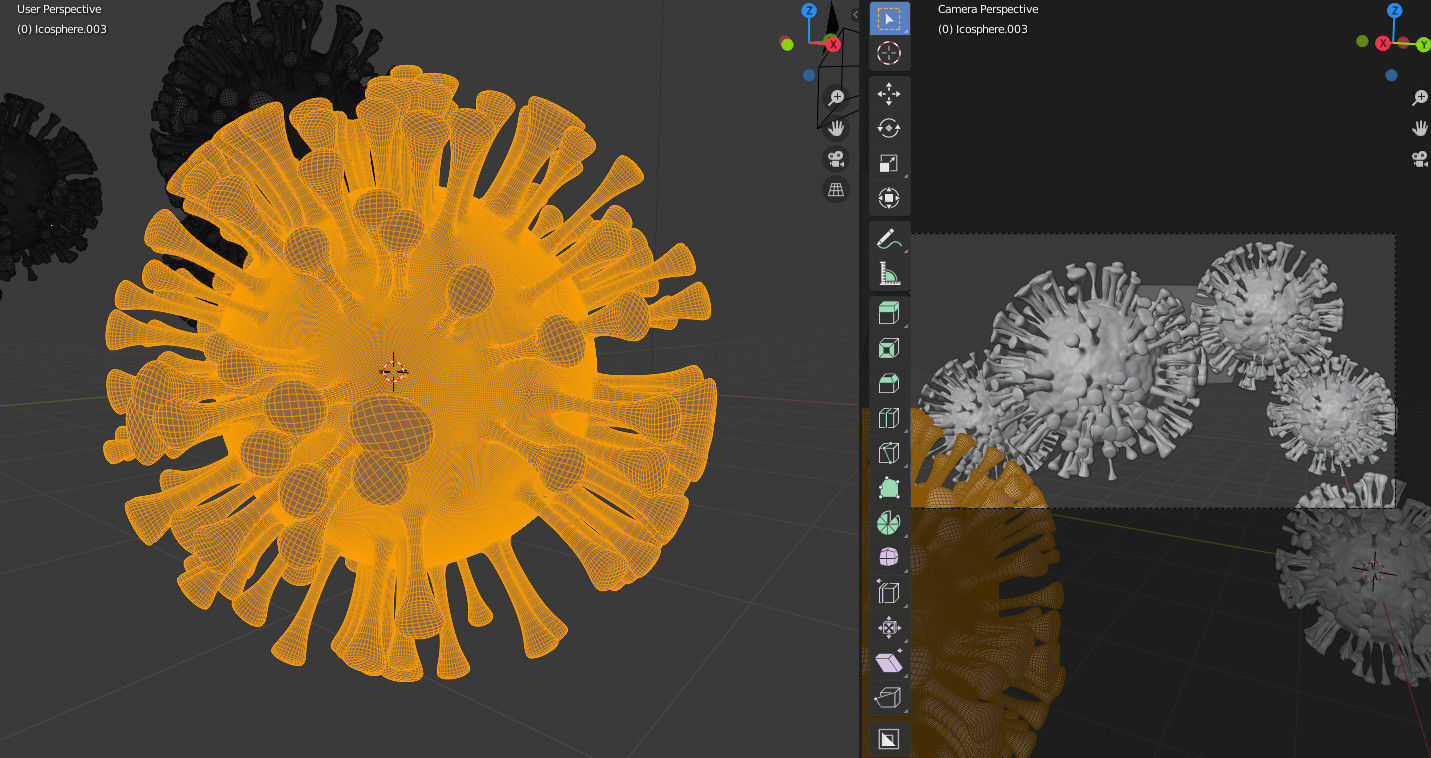Pick the Scale tool

(x=889, y=163)
